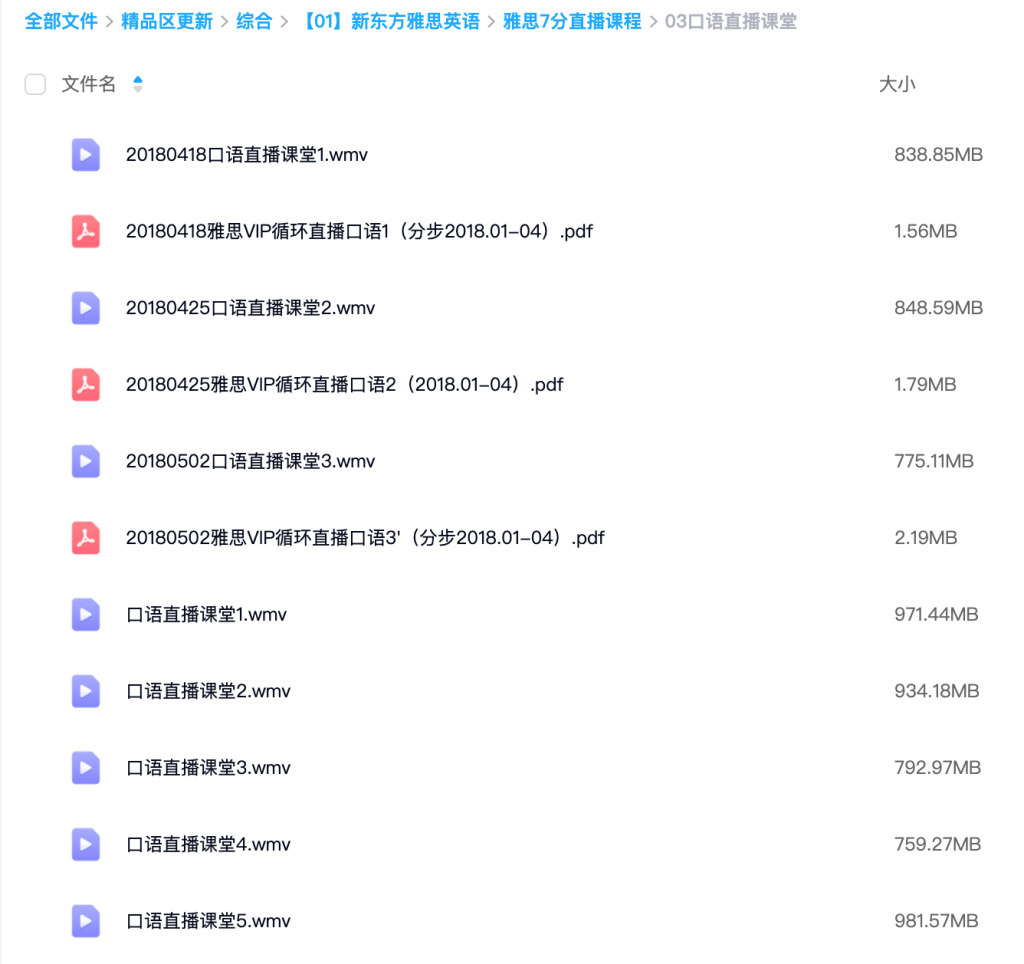The image size is (1024, 964).
Task: Navigate back to 雅思7分直播课程 folder
Action: pyautogui.click(x=572, y=22)
